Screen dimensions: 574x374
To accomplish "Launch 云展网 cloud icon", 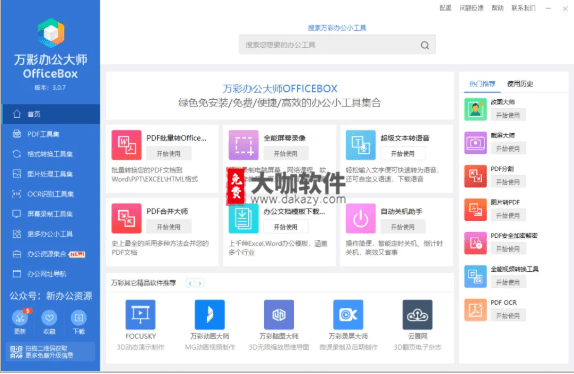I will [x=417, y=314].
